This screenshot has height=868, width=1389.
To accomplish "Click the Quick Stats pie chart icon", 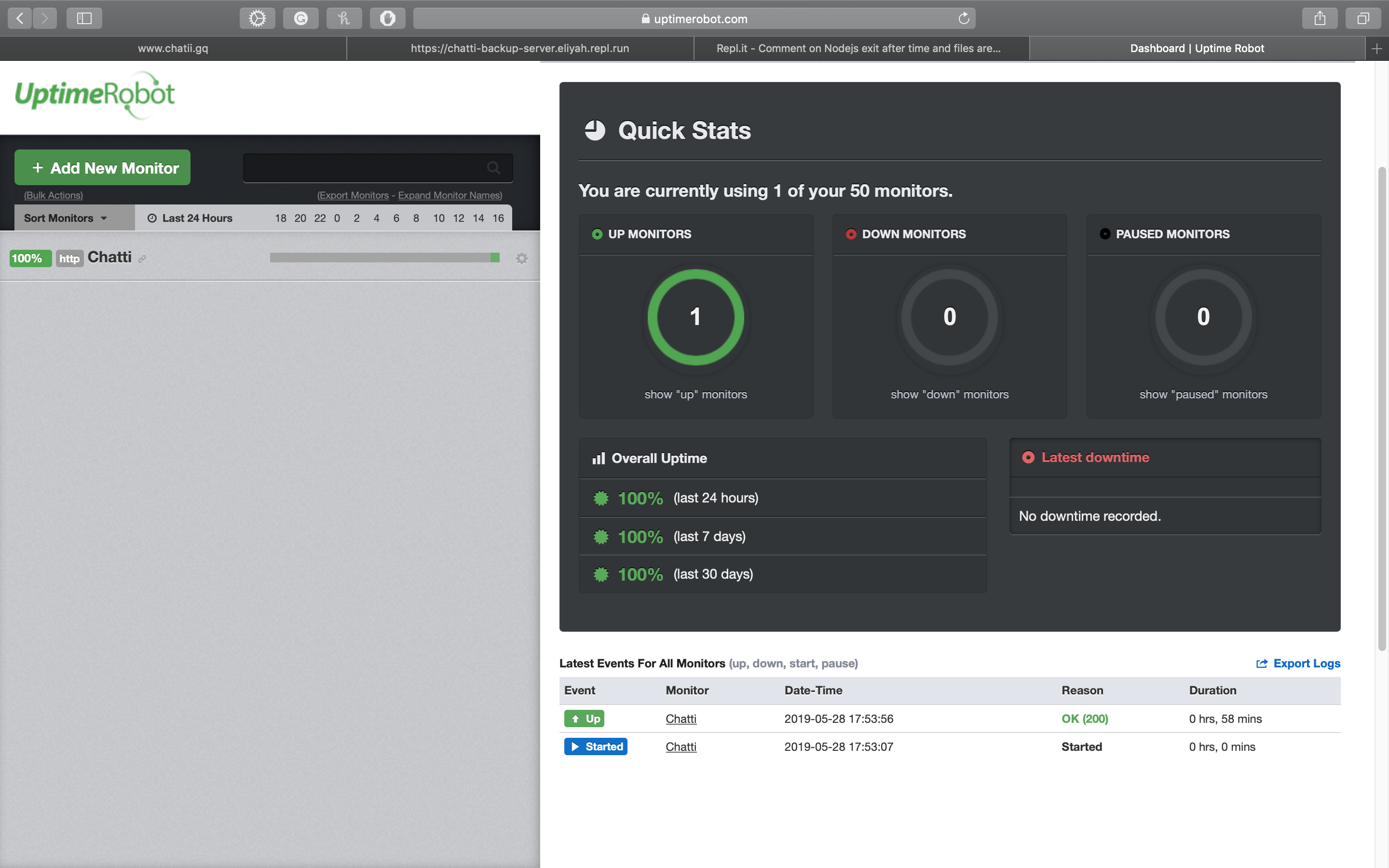I will [x=595, y=130].
